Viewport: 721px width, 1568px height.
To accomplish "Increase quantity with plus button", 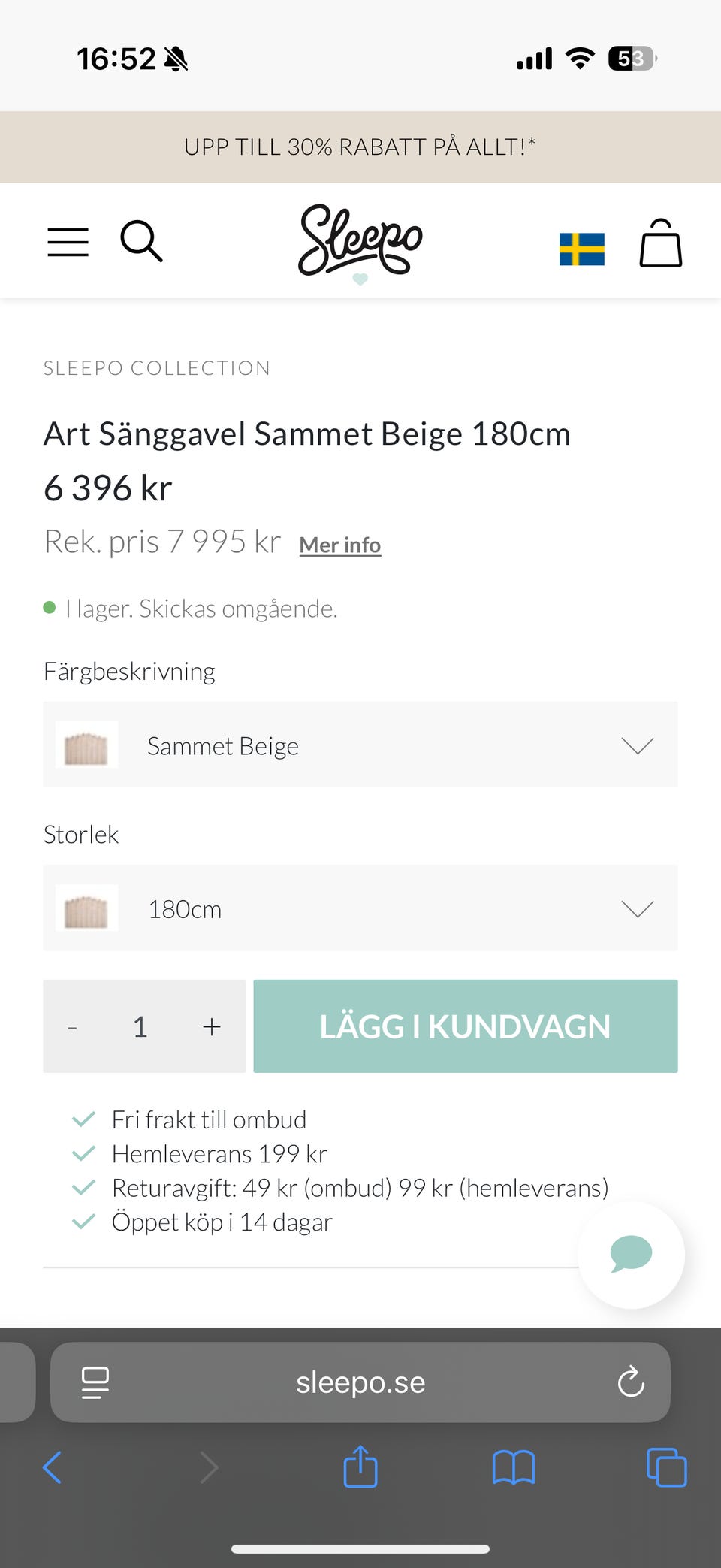I will (x=212, y=1026).
